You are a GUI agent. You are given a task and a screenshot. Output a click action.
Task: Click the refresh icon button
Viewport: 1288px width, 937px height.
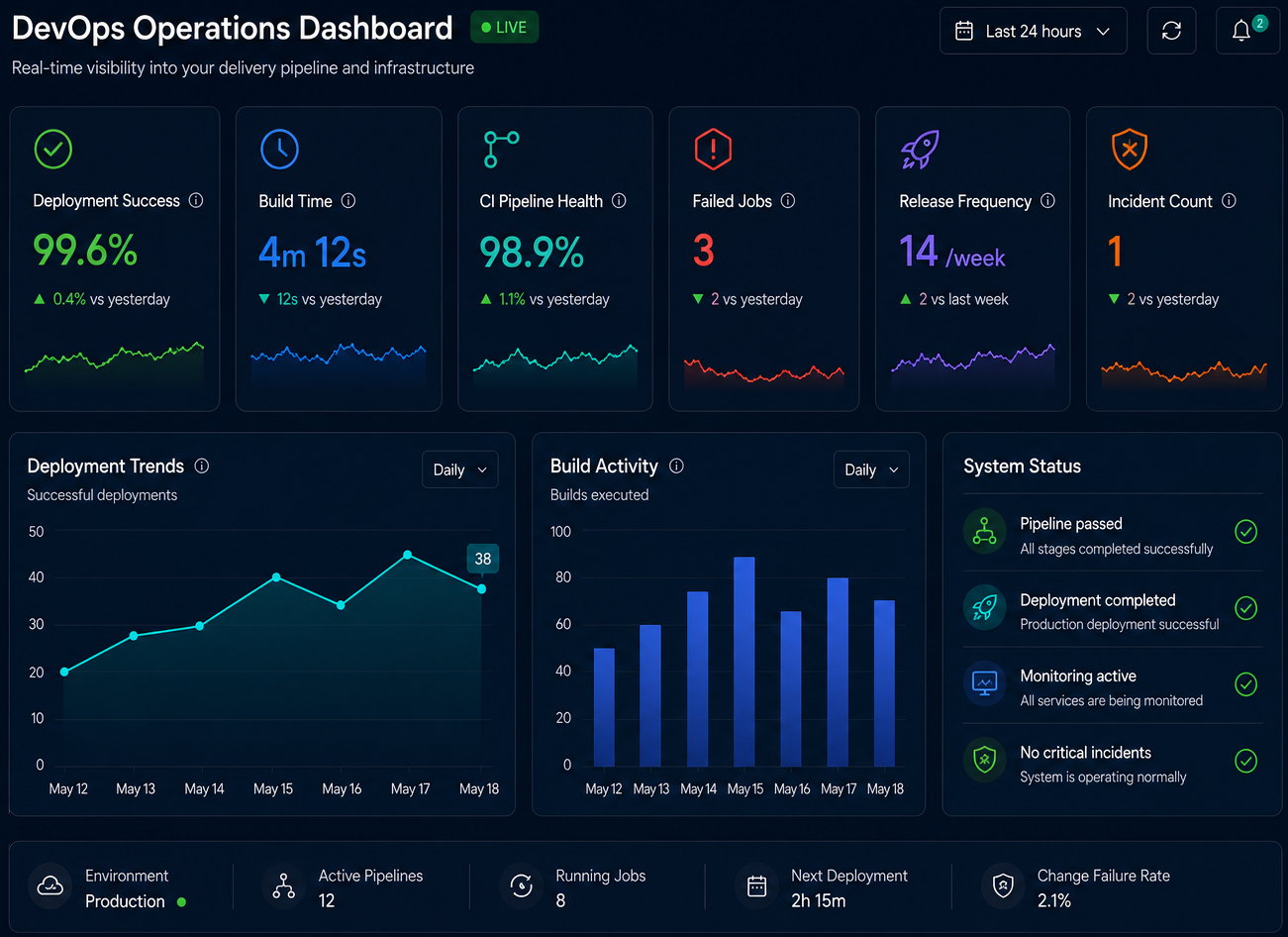coord(1171,31)
